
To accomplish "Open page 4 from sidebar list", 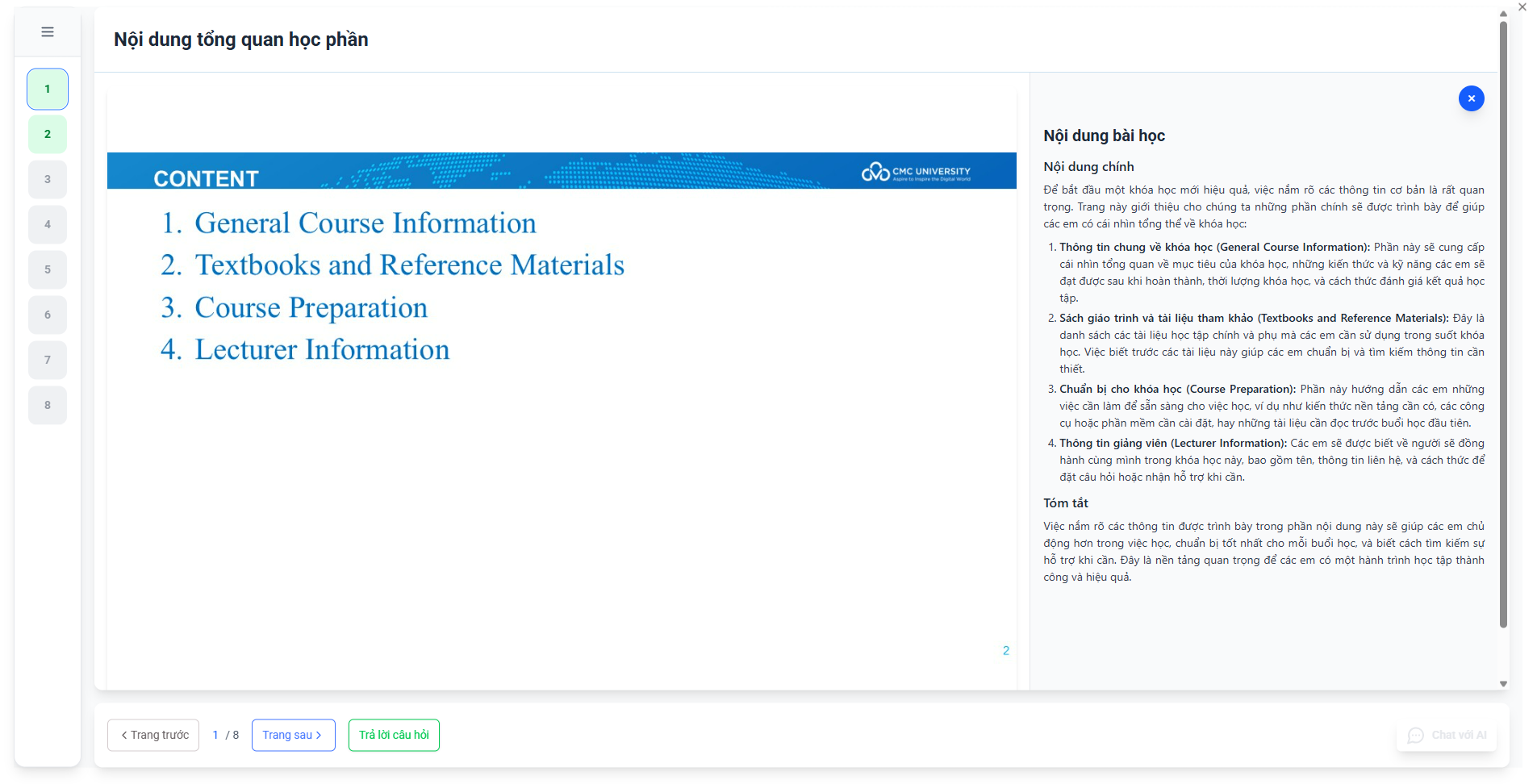I will click(48, 225).
